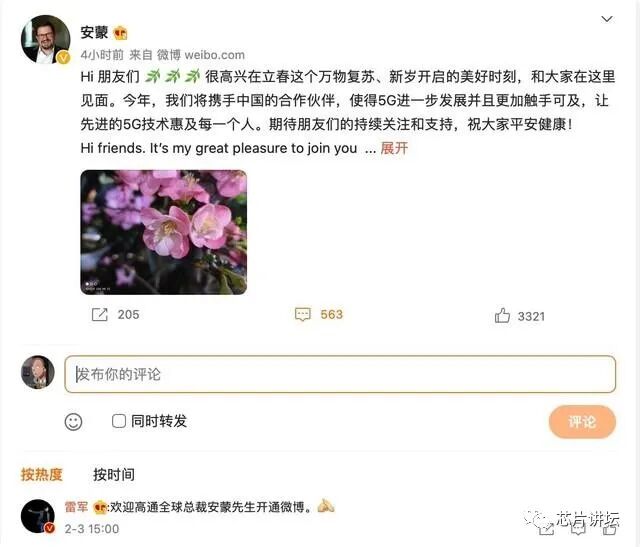
Task: Click the repost icon showing 205
Action: 100,315
